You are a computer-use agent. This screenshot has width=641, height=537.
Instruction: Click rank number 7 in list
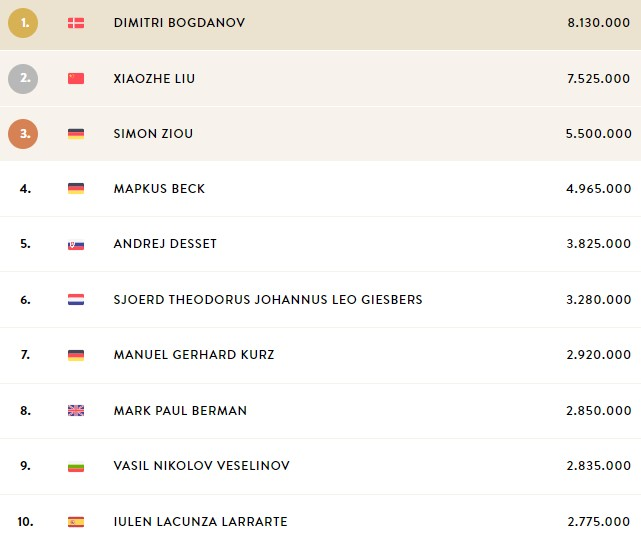[x=25, y=354]
